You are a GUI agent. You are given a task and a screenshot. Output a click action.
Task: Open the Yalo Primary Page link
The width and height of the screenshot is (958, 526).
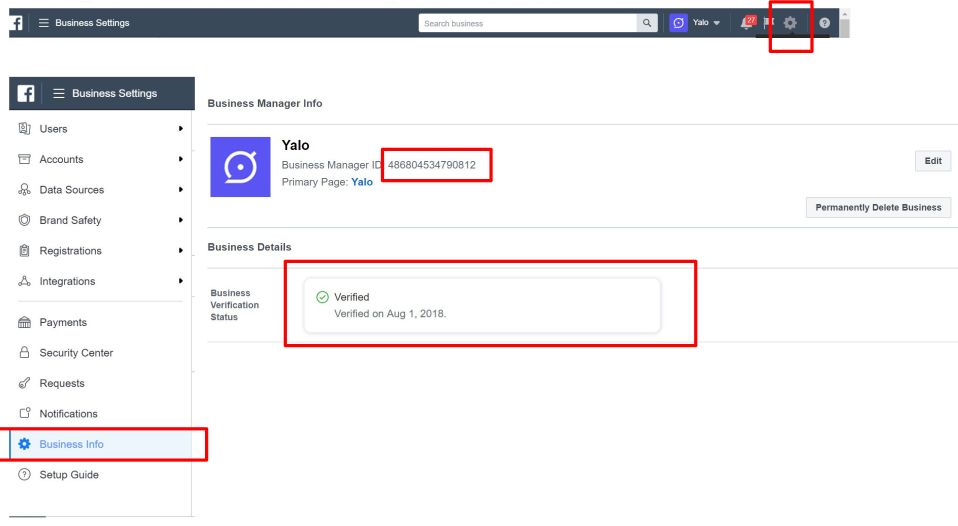[x=362, y=182]
